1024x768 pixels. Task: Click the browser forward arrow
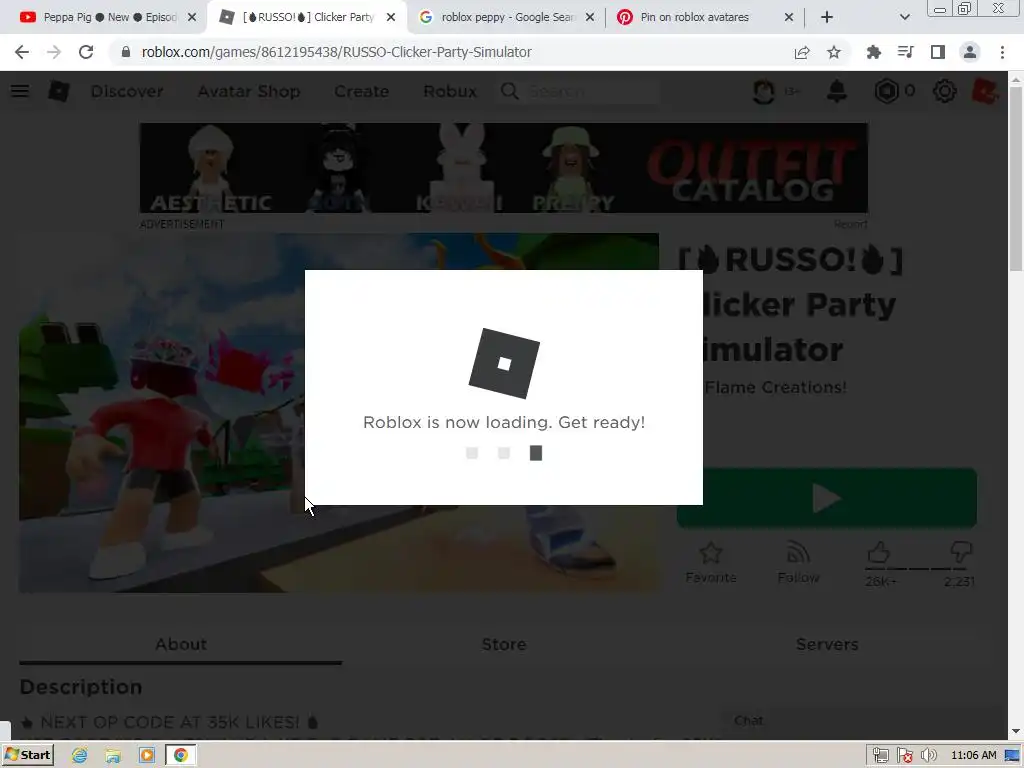(54, 52)
